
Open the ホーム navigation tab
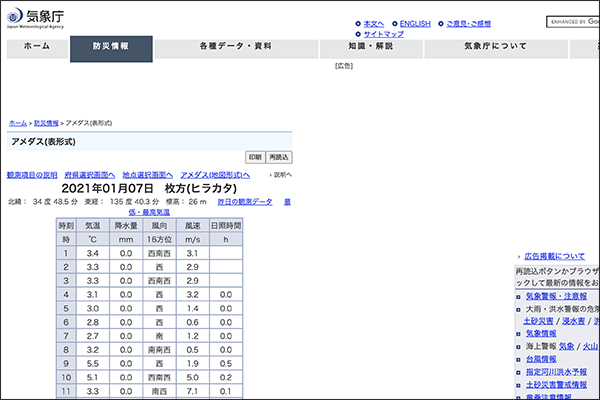[36, 47]
